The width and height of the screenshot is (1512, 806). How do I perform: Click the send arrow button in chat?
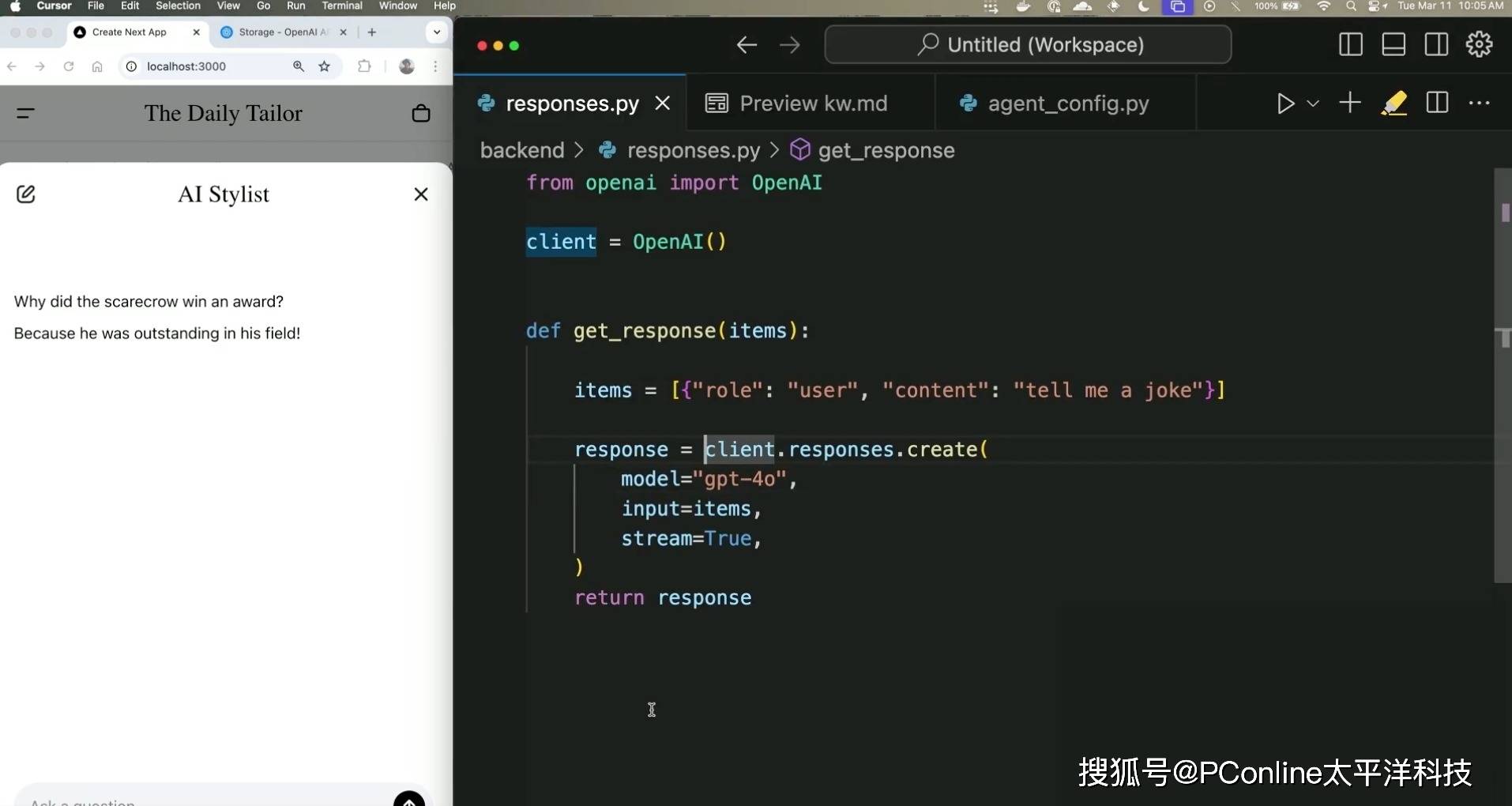409,800
